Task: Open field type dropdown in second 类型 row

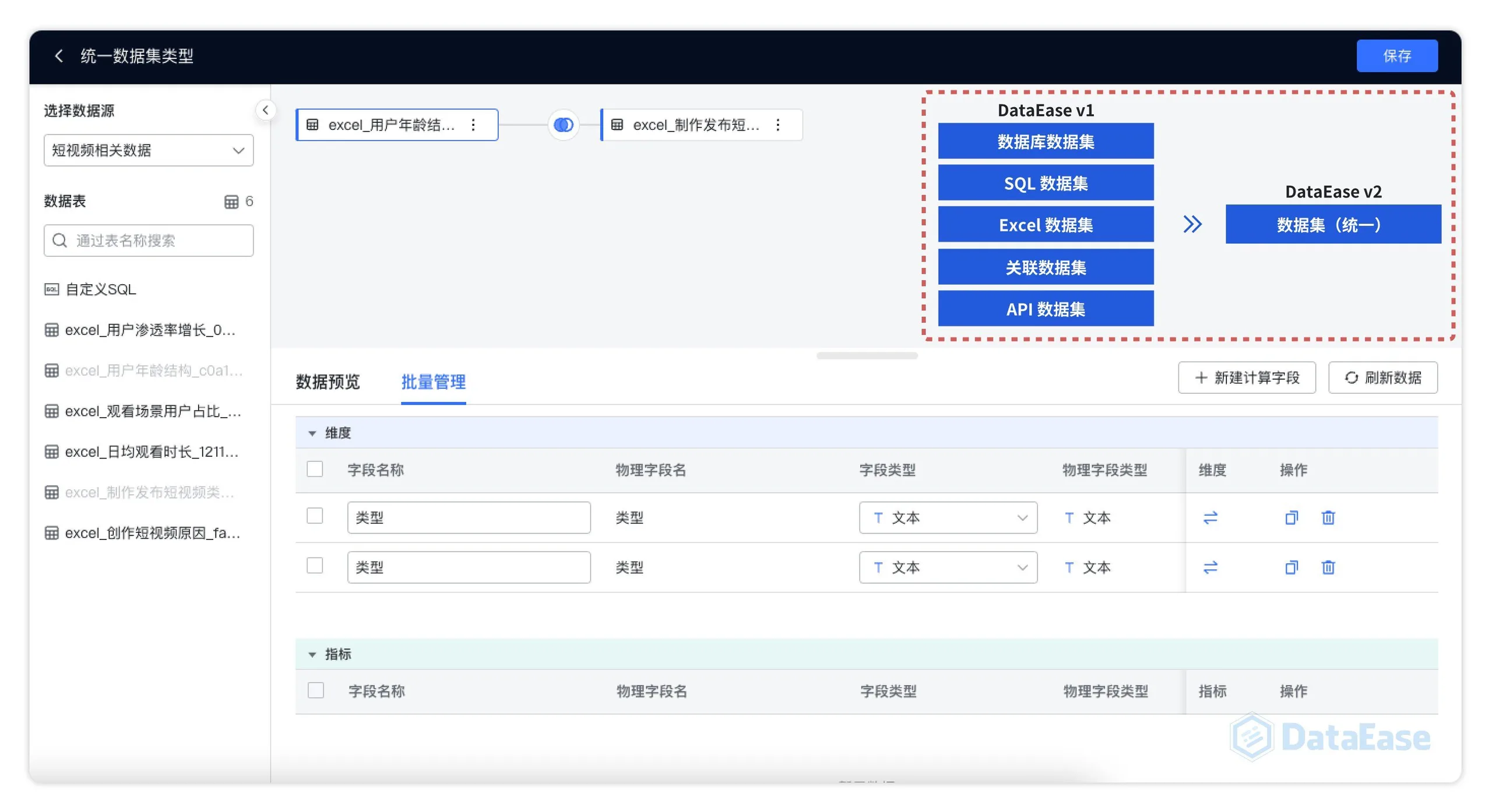Action: click(948, 567)
